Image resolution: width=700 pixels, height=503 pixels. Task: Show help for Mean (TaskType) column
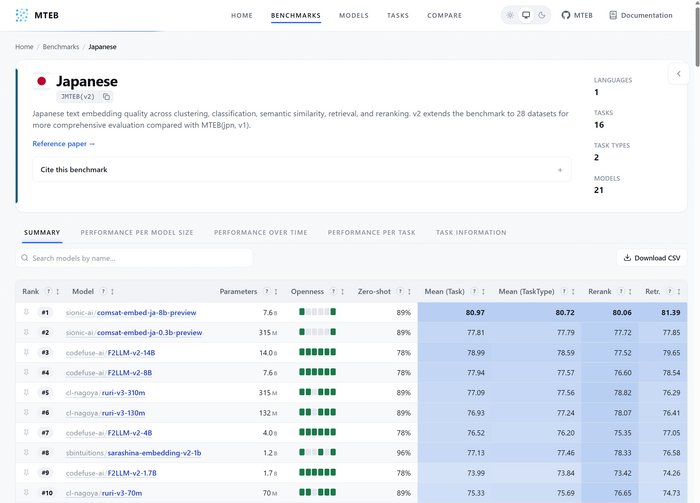point(564,291)
